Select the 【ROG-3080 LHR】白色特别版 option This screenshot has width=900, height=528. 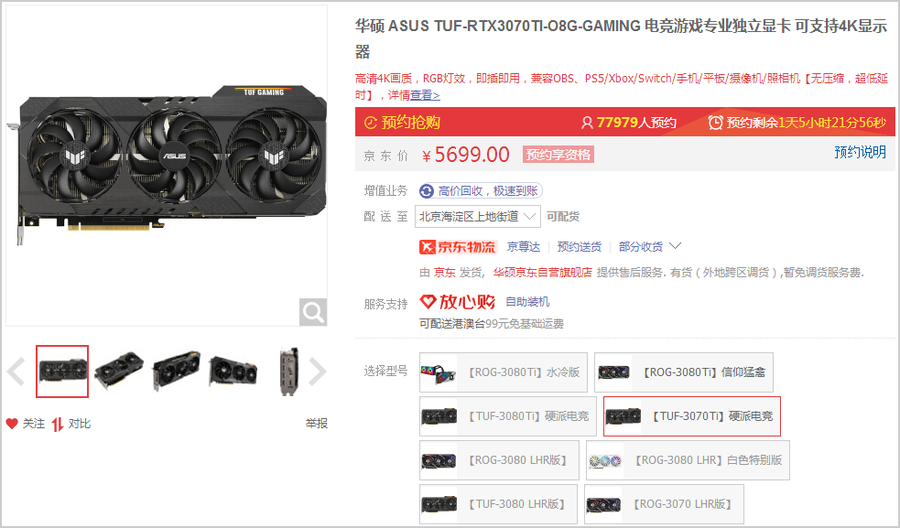688,460
